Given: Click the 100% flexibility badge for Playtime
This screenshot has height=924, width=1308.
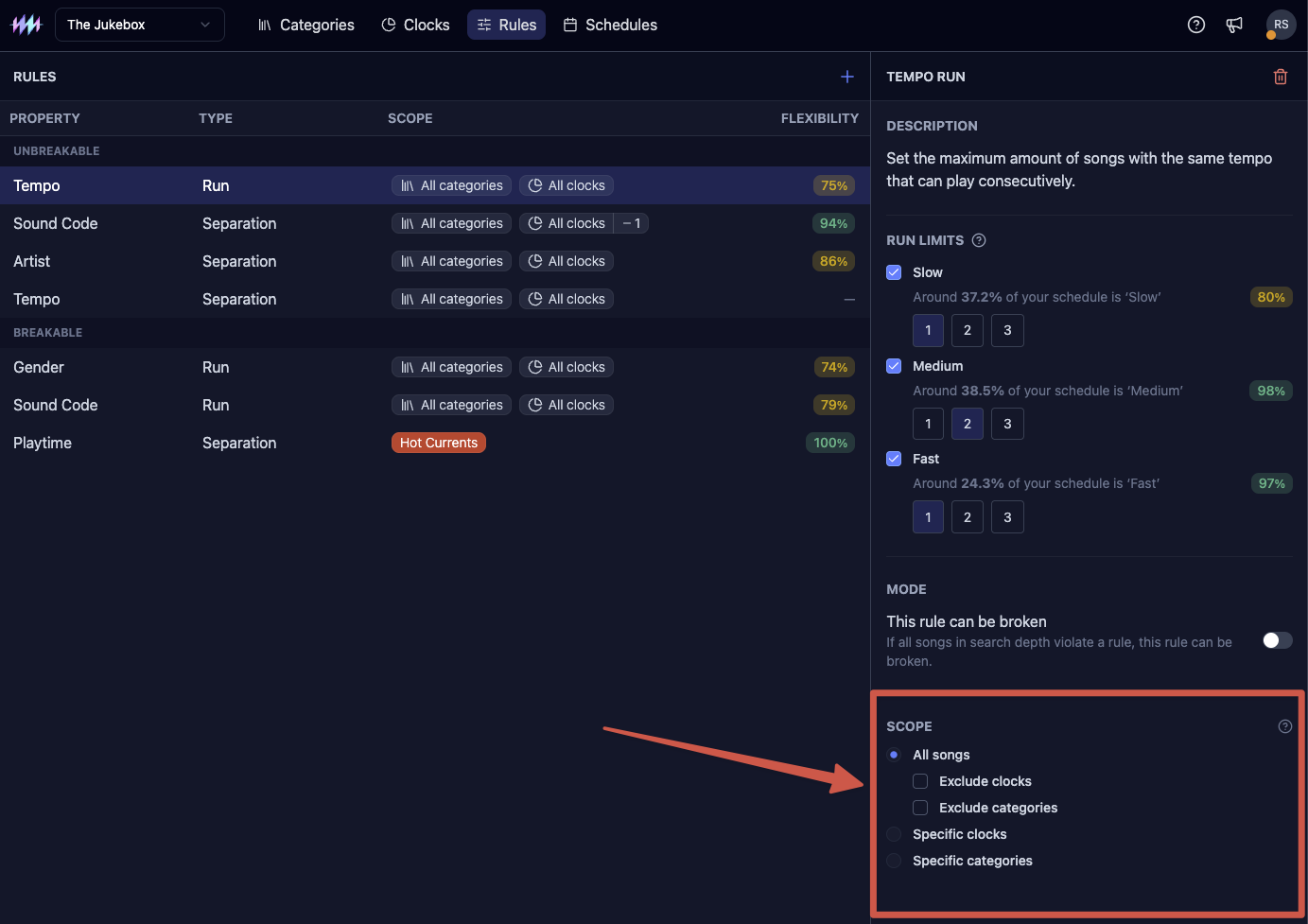Looking at the screenshot, I should (x=830, y=443).
